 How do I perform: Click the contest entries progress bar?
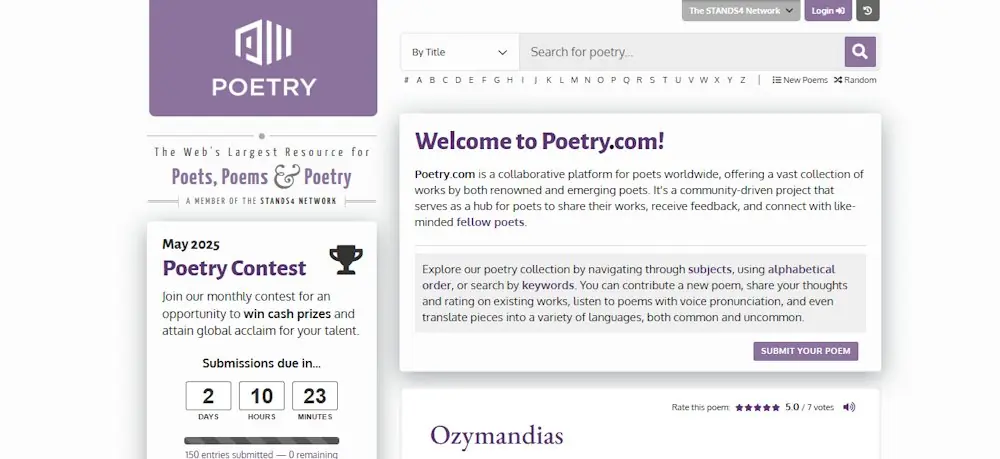point(261,441)
